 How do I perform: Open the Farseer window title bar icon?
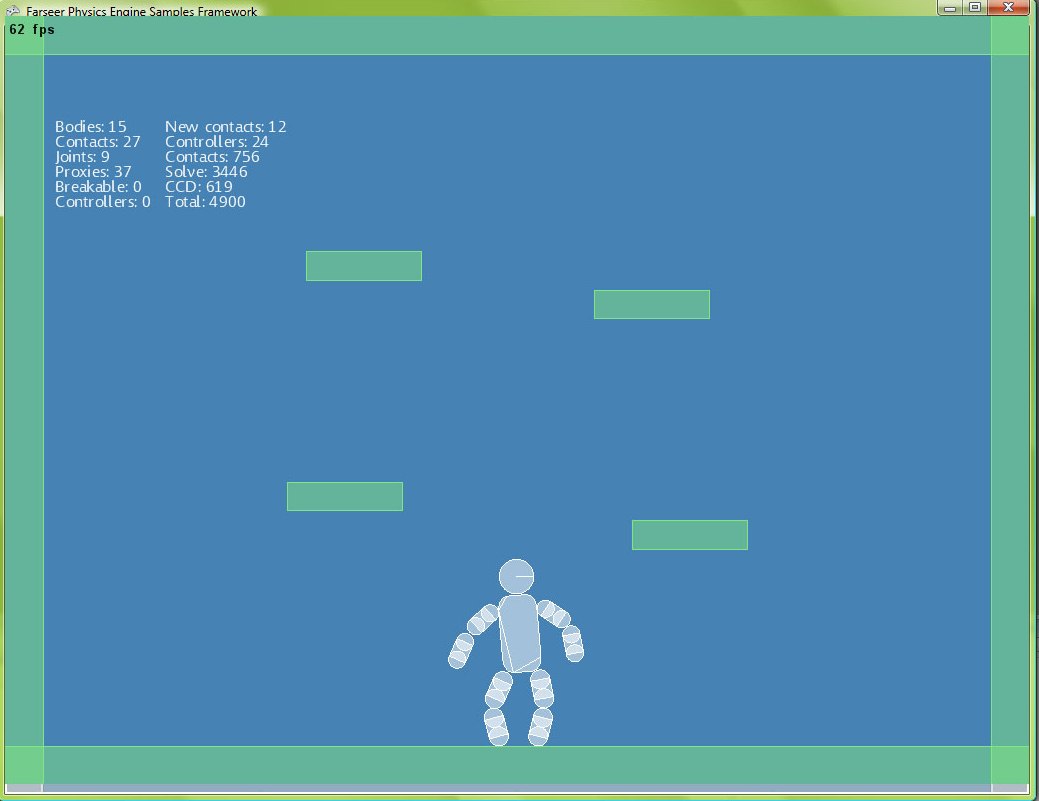click(x=13, y=11)
